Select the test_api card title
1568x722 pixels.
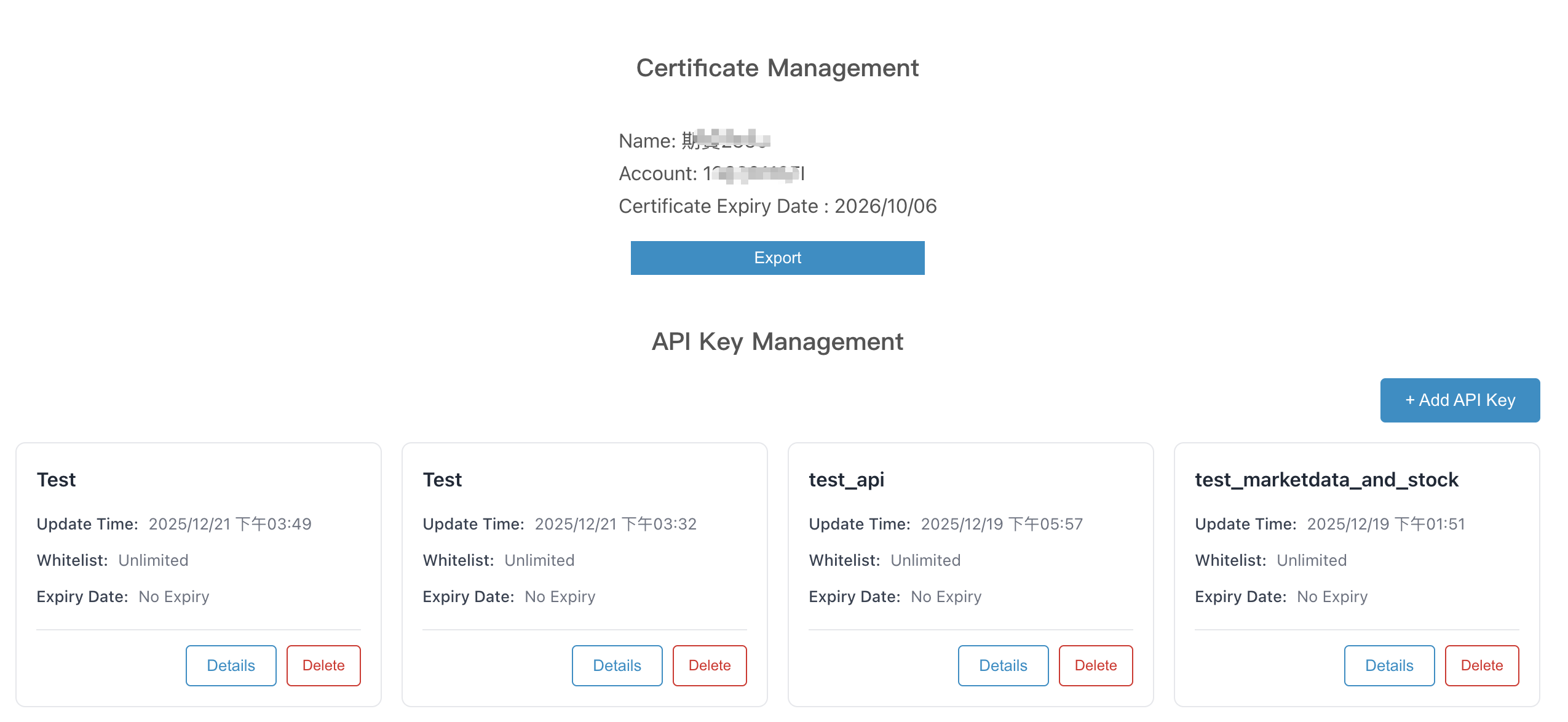point(846,480)
